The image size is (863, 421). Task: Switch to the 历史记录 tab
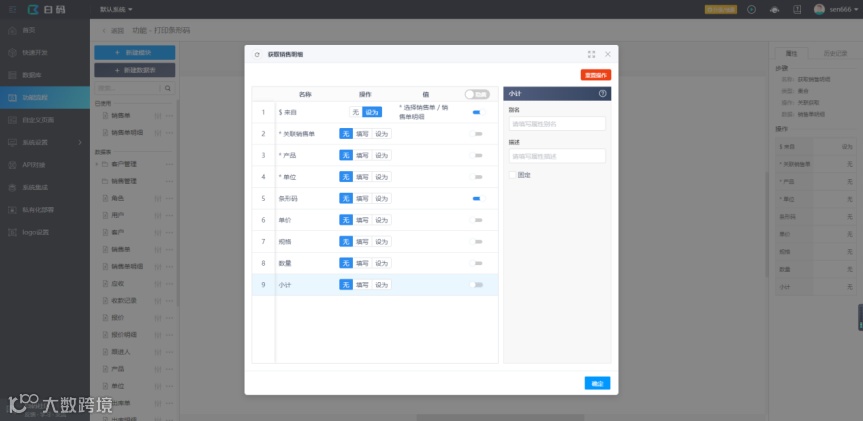pos(835,53)
